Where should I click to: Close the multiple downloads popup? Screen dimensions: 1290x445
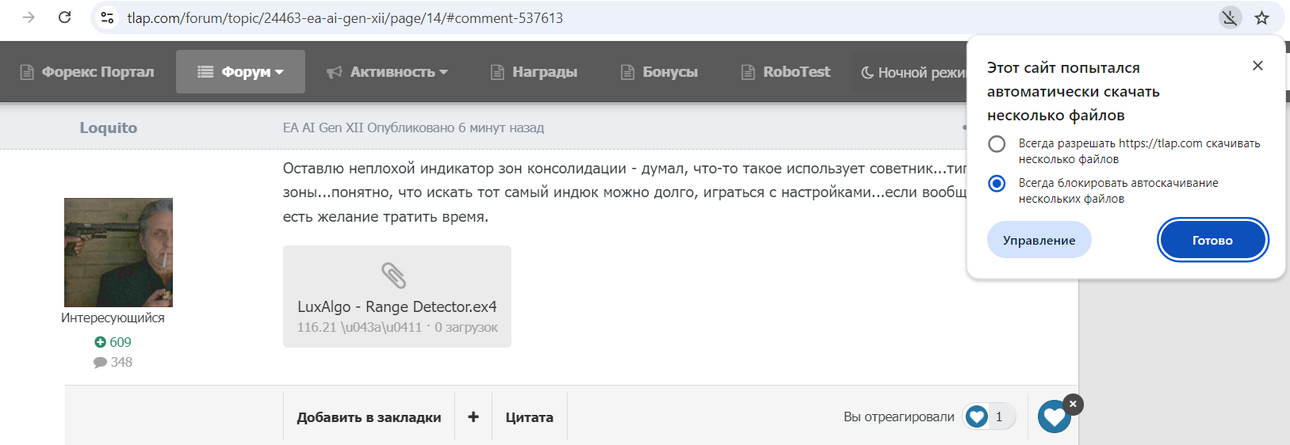(x=1257, y=66)
